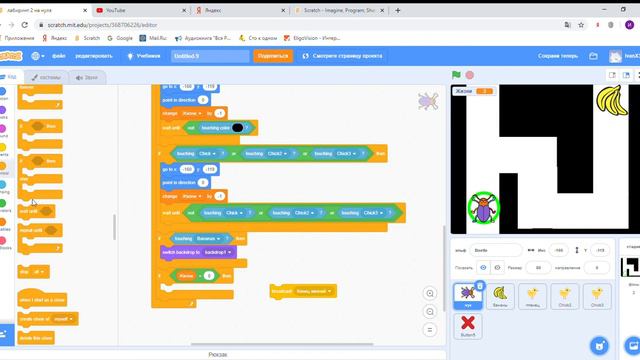Click the Choose a Backdrop button
Image resolution: width=640 pixels, height=360 pixels.
633,346
